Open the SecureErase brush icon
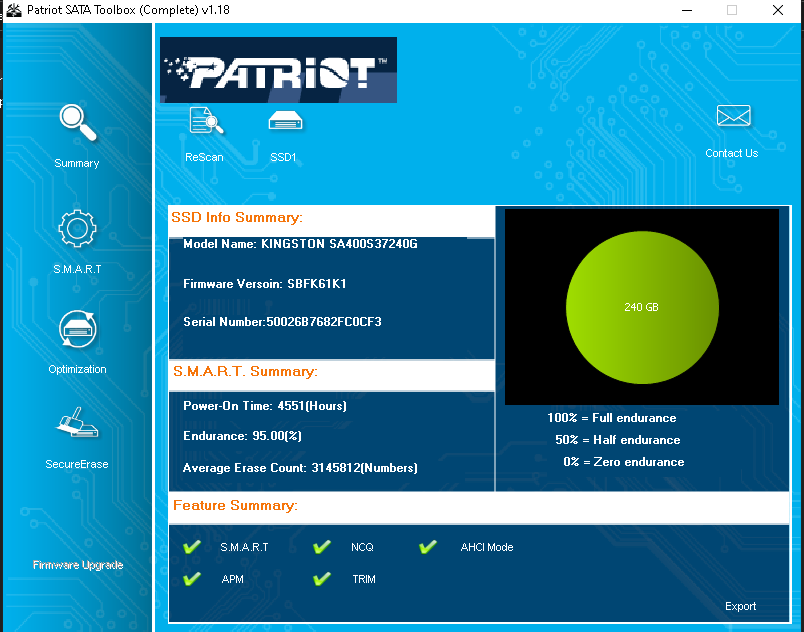 coord(77,422)
